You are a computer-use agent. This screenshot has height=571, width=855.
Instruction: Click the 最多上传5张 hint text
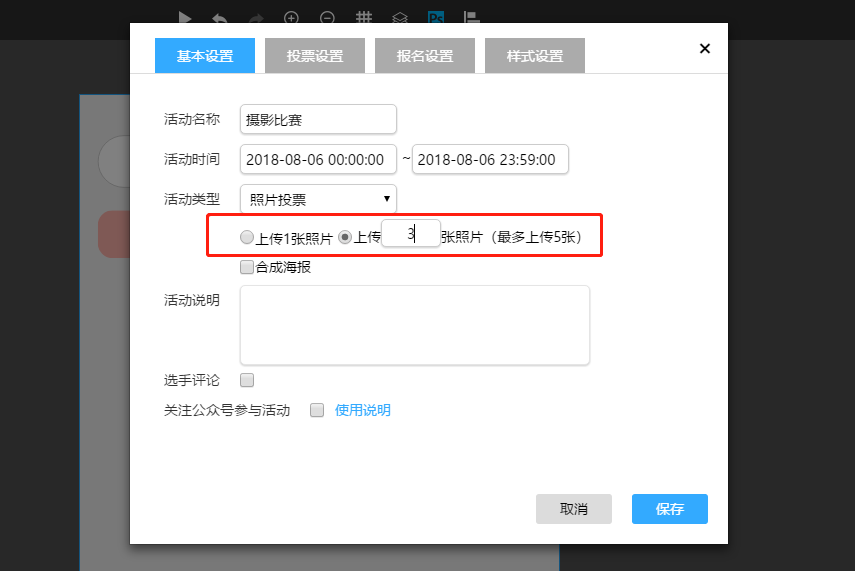[x=537, y=237]
